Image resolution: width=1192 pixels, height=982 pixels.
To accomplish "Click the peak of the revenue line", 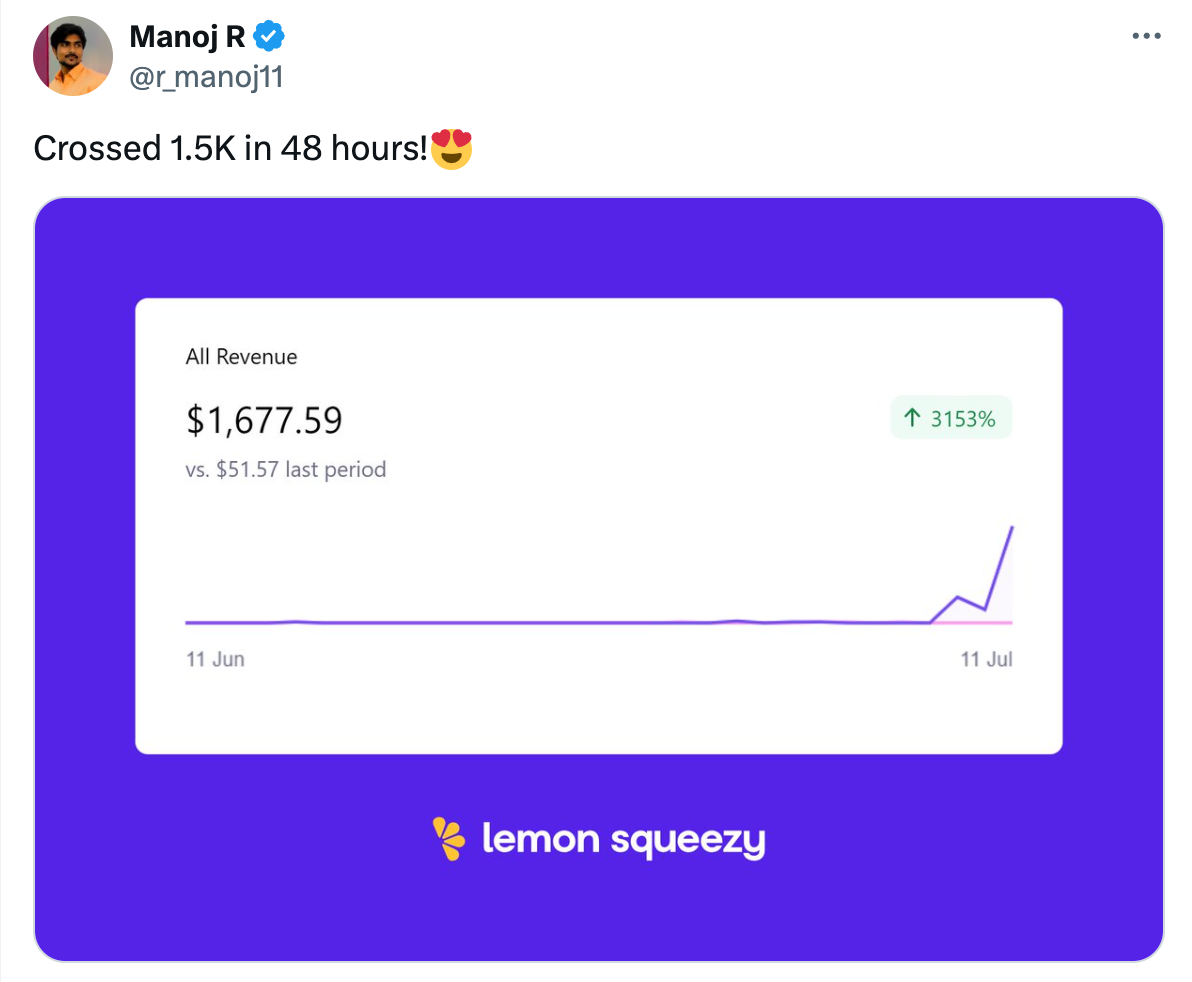I will point(1012,527).
